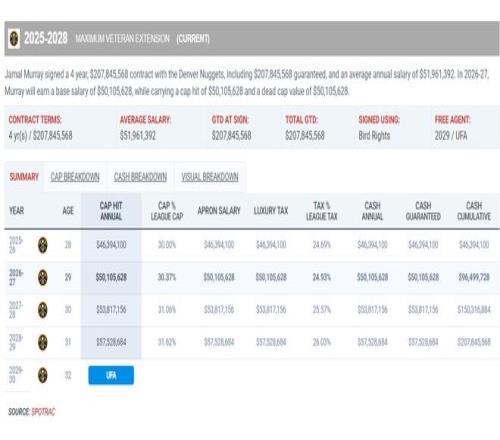Open the Visual Breakdown tab

210,177
